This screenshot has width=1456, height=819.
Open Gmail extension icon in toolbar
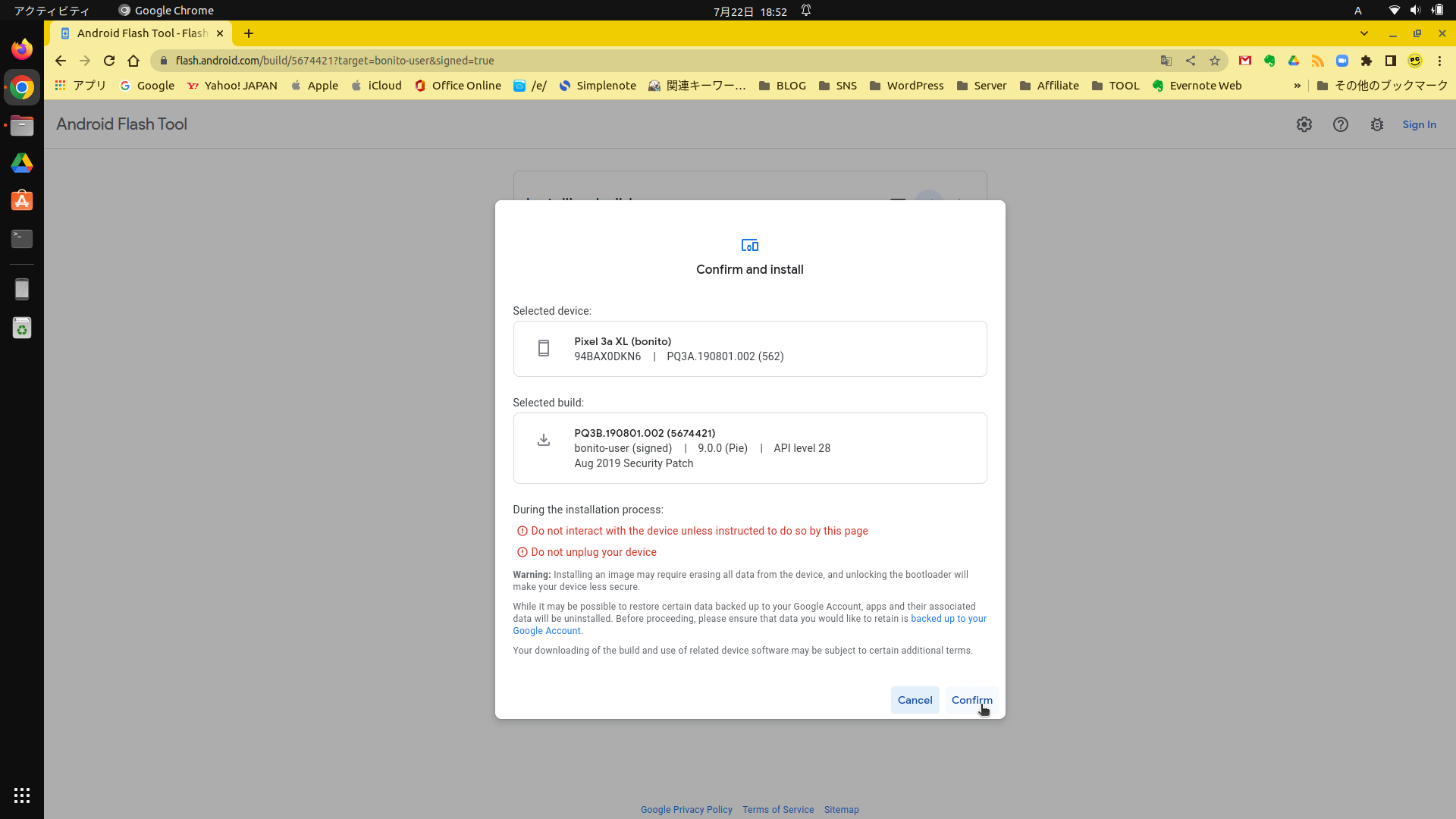[x=1245, y=61]
